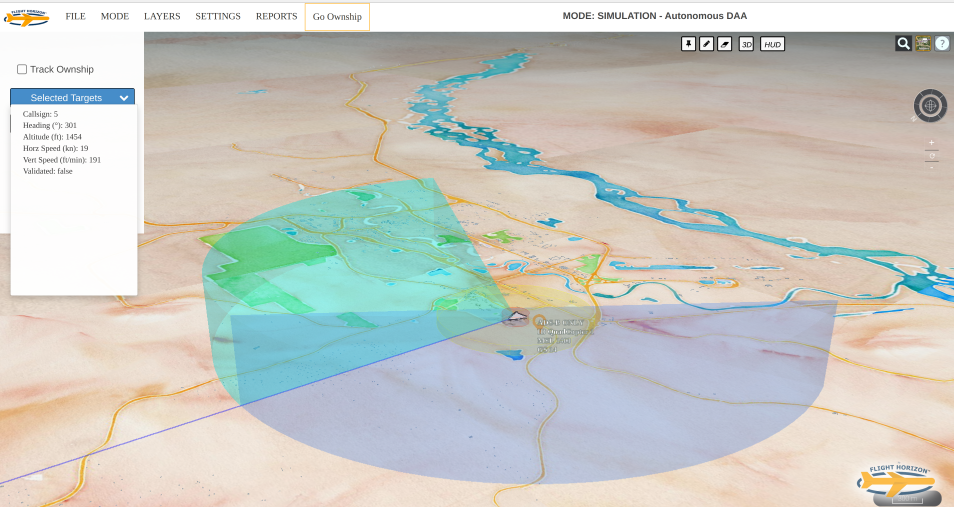The height and width of the screenshot is (507, 954).
Task: Open the LAYERS menu
Action: click(162, 16)
